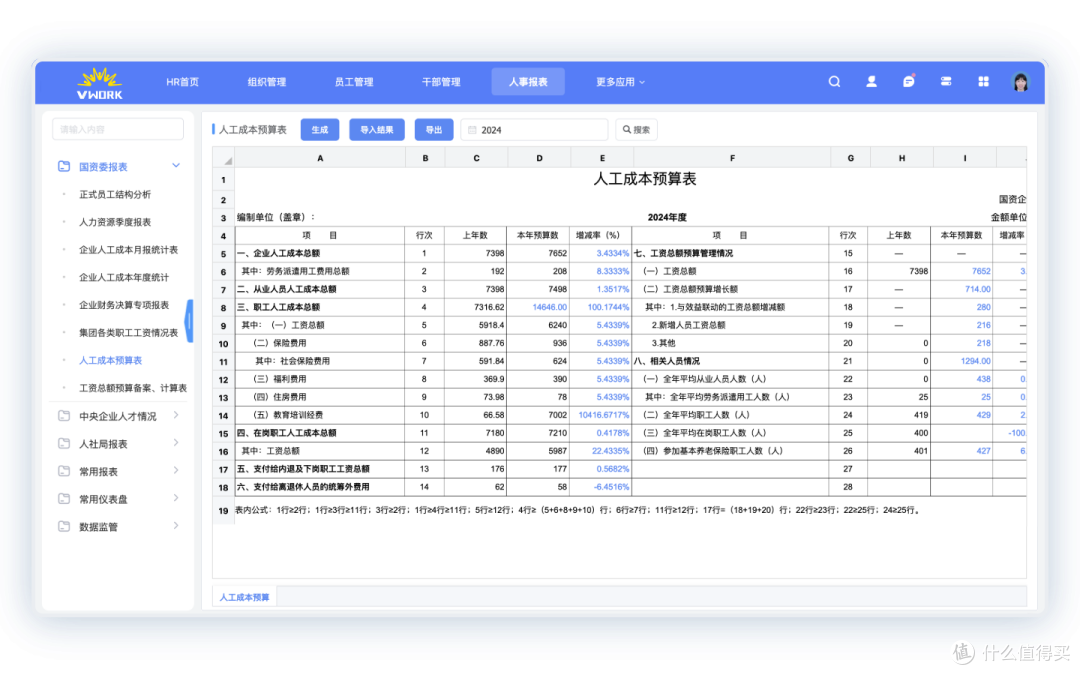Open the 更多应用 dropdown menu
The image size is (1080, 675).
(620, 81)
